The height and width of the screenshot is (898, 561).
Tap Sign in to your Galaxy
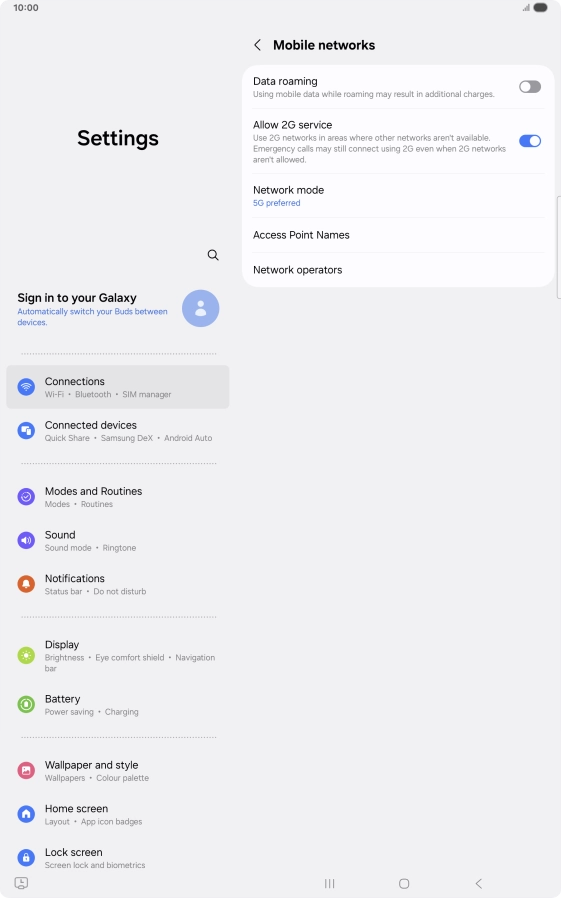coord(77,298)
